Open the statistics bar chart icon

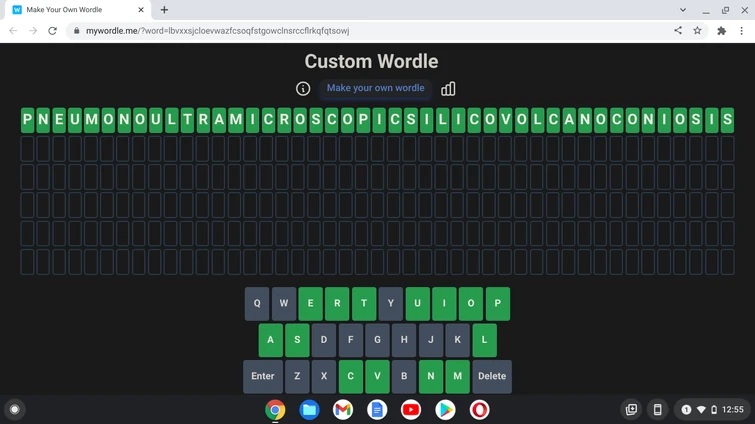pos(448,89)
